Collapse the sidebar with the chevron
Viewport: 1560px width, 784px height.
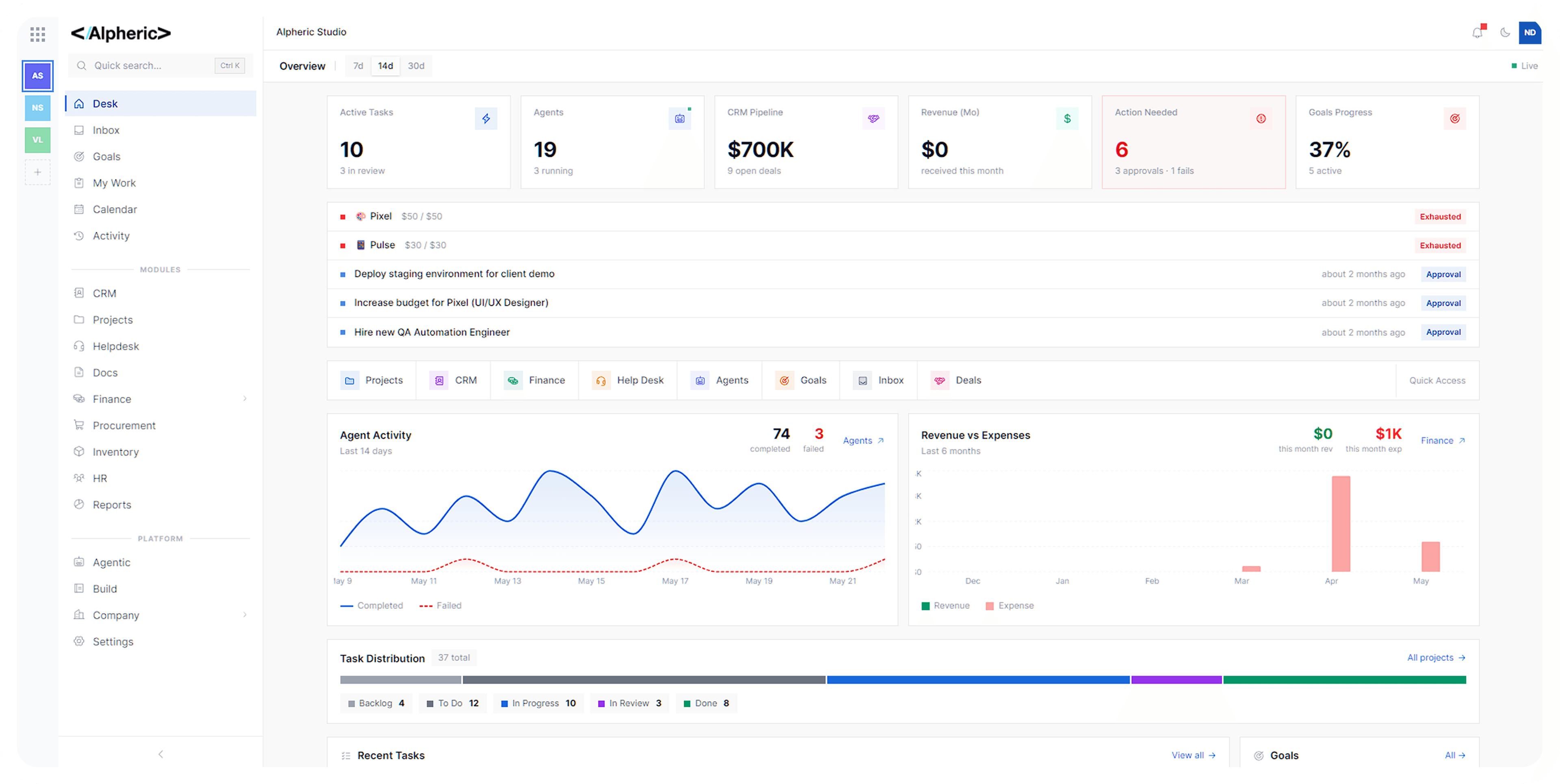[160, 754]
